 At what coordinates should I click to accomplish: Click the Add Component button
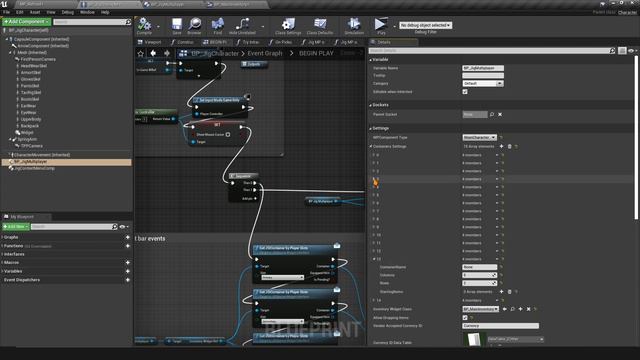[27, 22]
